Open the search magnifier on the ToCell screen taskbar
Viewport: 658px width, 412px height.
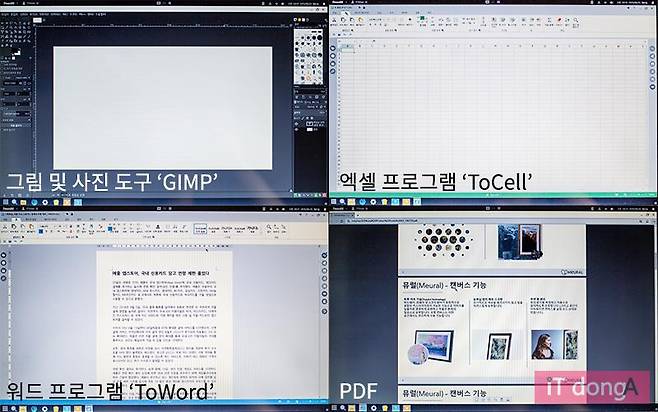(x=343, y=202)
